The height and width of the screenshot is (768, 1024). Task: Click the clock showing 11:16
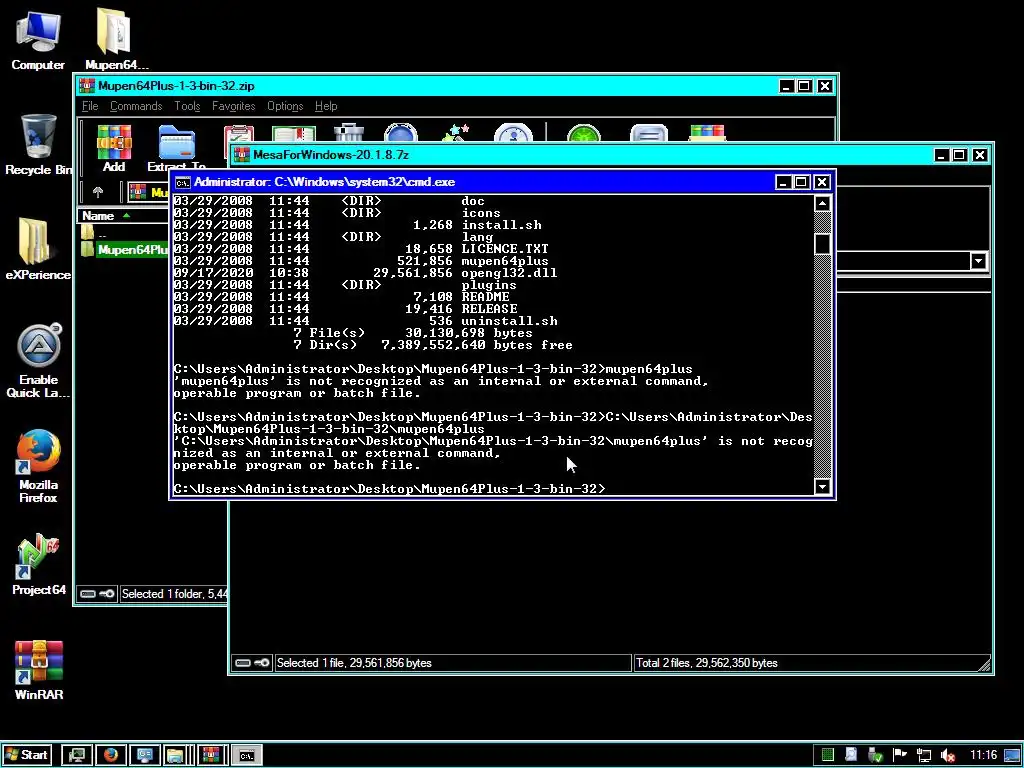click(x=983, y=755)
